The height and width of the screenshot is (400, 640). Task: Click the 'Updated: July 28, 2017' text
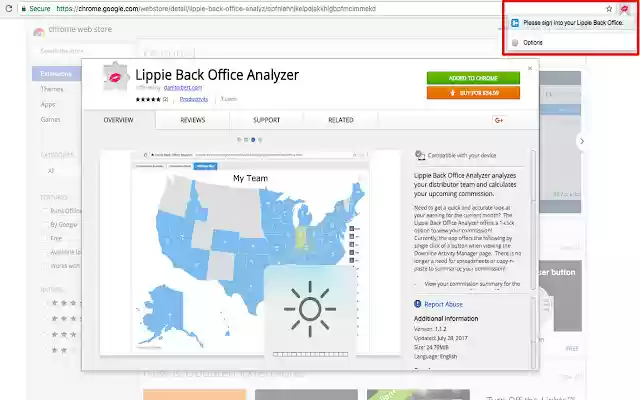tap(441, 338)
